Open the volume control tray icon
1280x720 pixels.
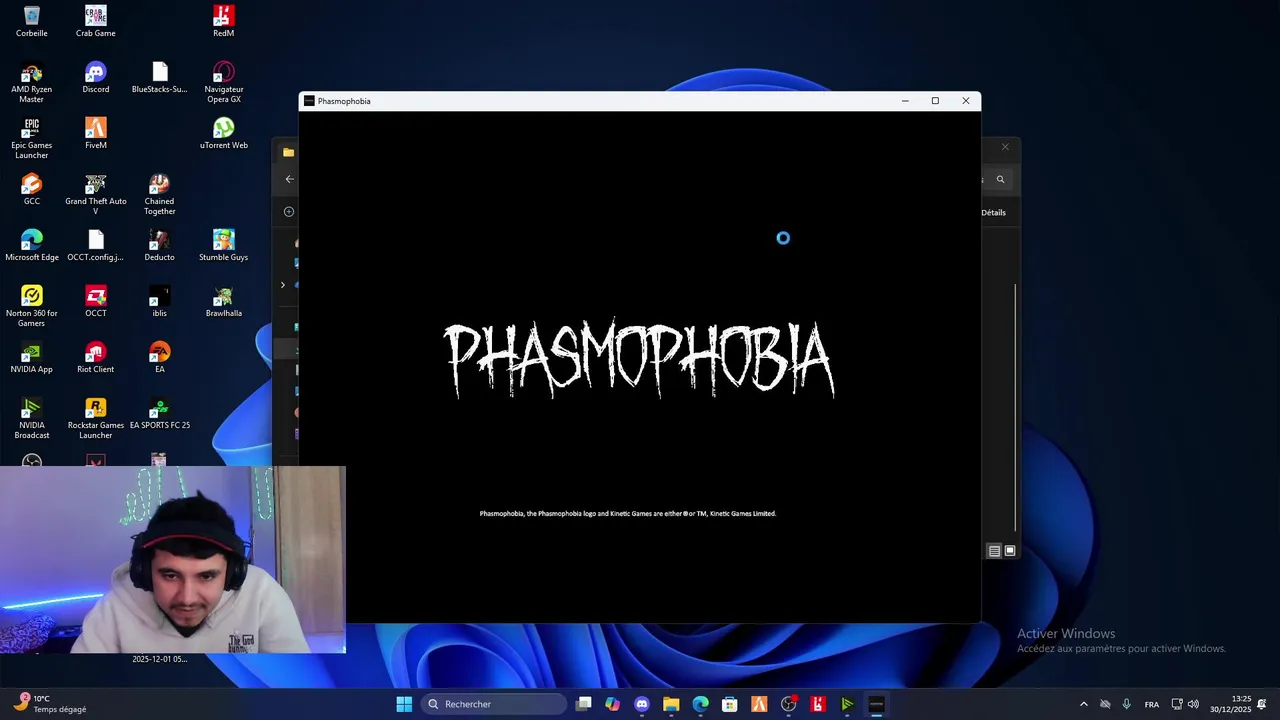pyautogui.click(x=1193, y=704)
